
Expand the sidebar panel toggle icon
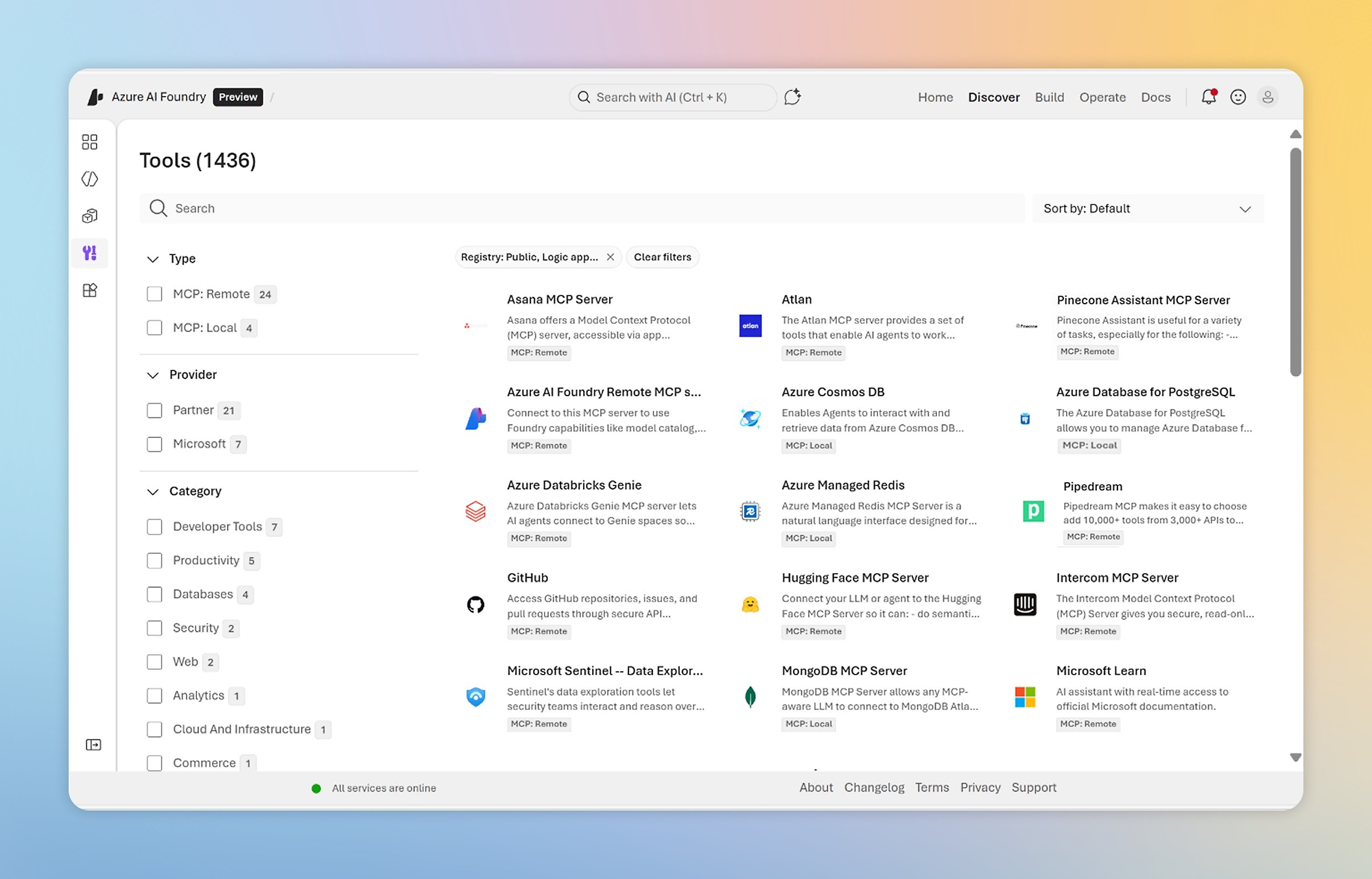[x=93, y=745]
